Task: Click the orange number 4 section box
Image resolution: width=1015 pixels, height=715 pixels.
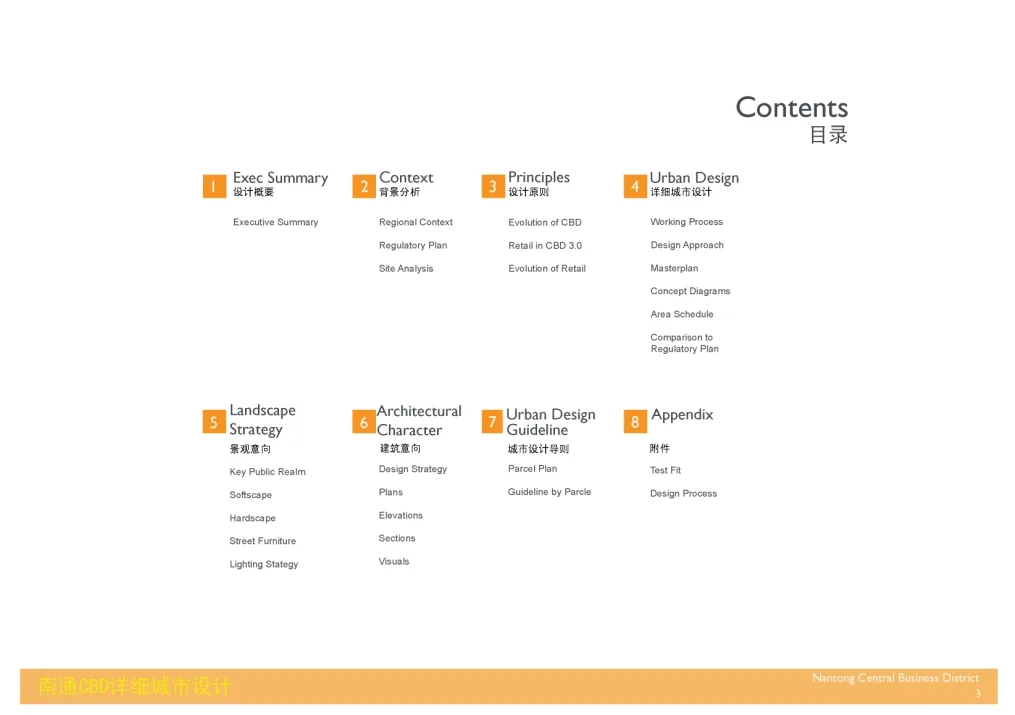Action: (x=635, y=186)
